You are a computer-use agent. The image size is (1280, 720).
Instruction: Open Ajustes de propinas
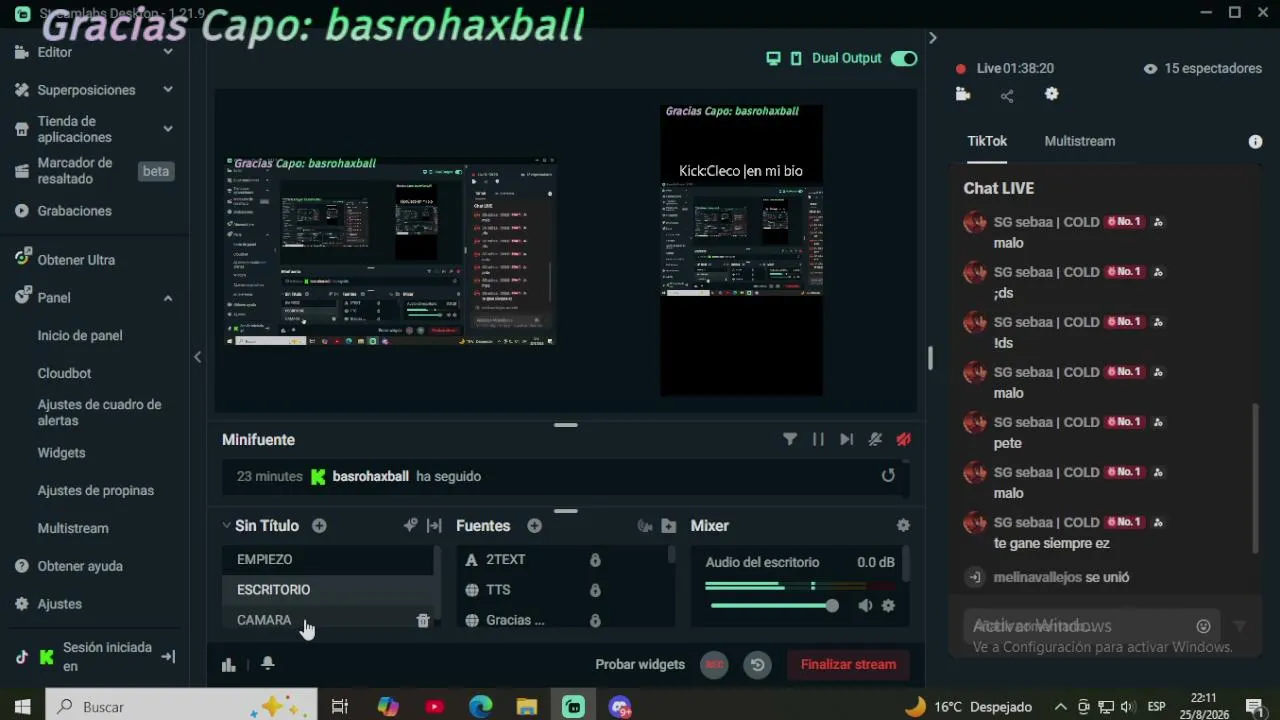[x=96, y=491]
